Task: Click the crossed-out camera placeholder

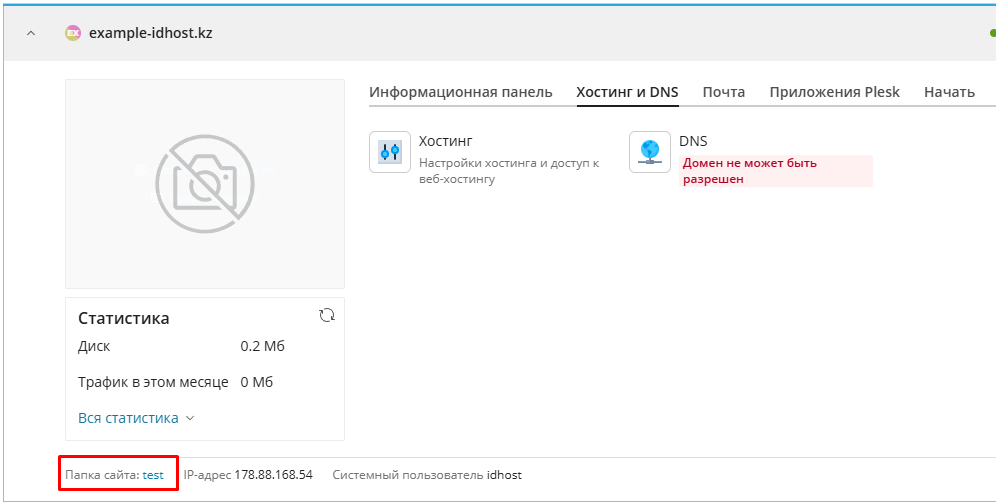Action: (x=204, y=183)
